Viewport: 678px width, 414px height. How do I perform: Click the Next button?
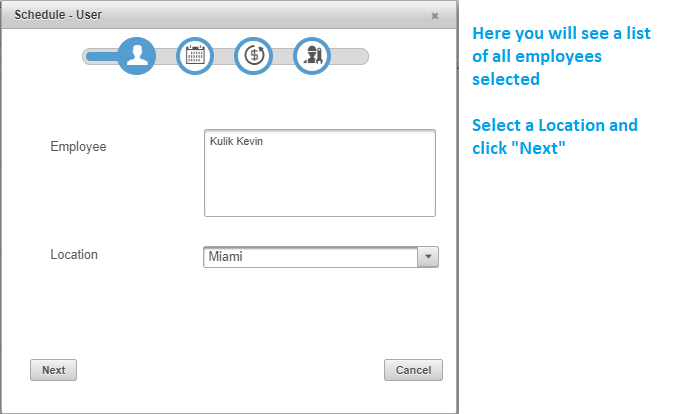[53, 370]
